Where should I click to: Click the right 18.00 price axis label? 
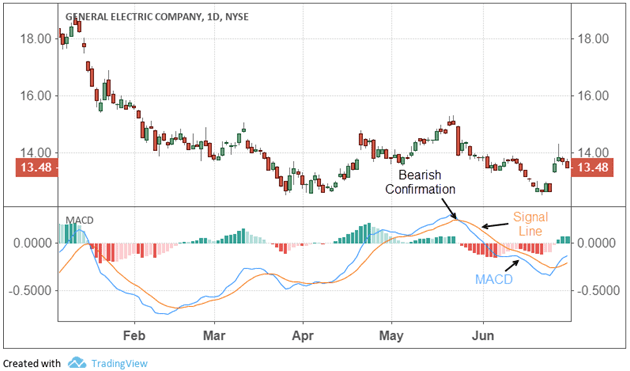593,39
